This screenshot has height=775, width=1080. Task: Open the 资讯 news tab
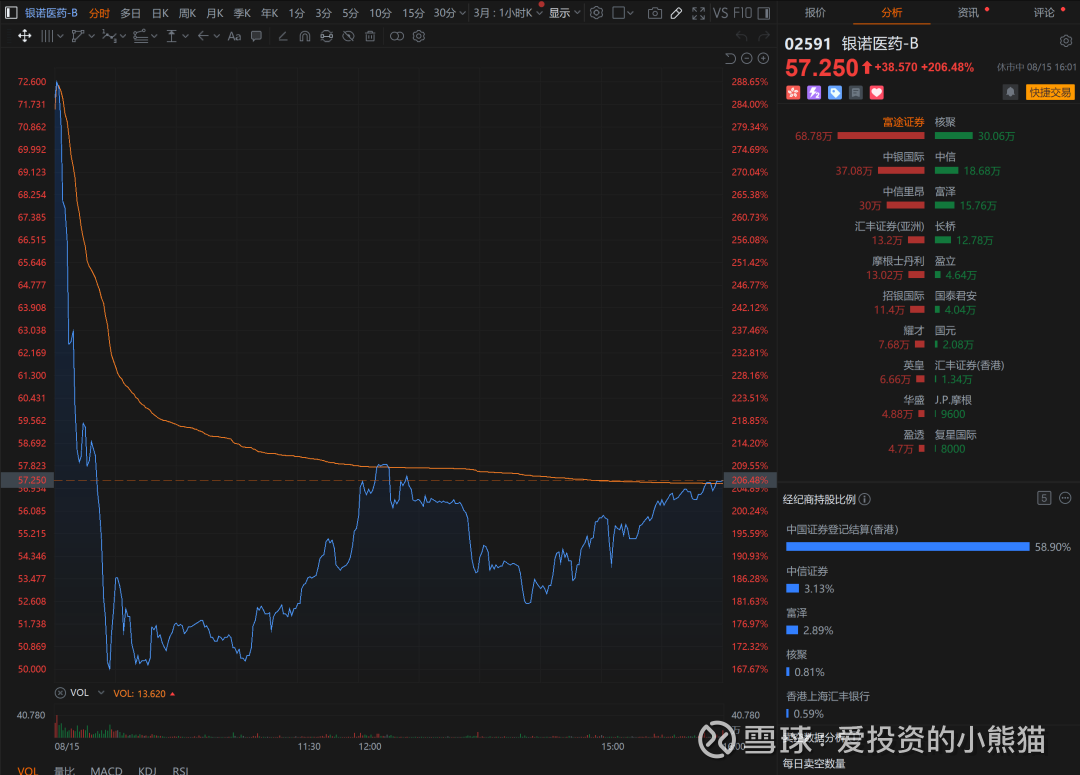pyautogui.click(x=968, y=12)
